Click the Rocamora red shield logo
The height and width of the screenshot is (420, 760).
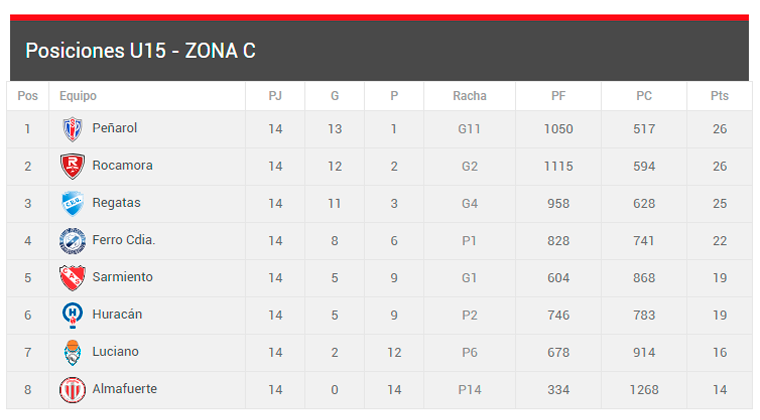(72, 166)
